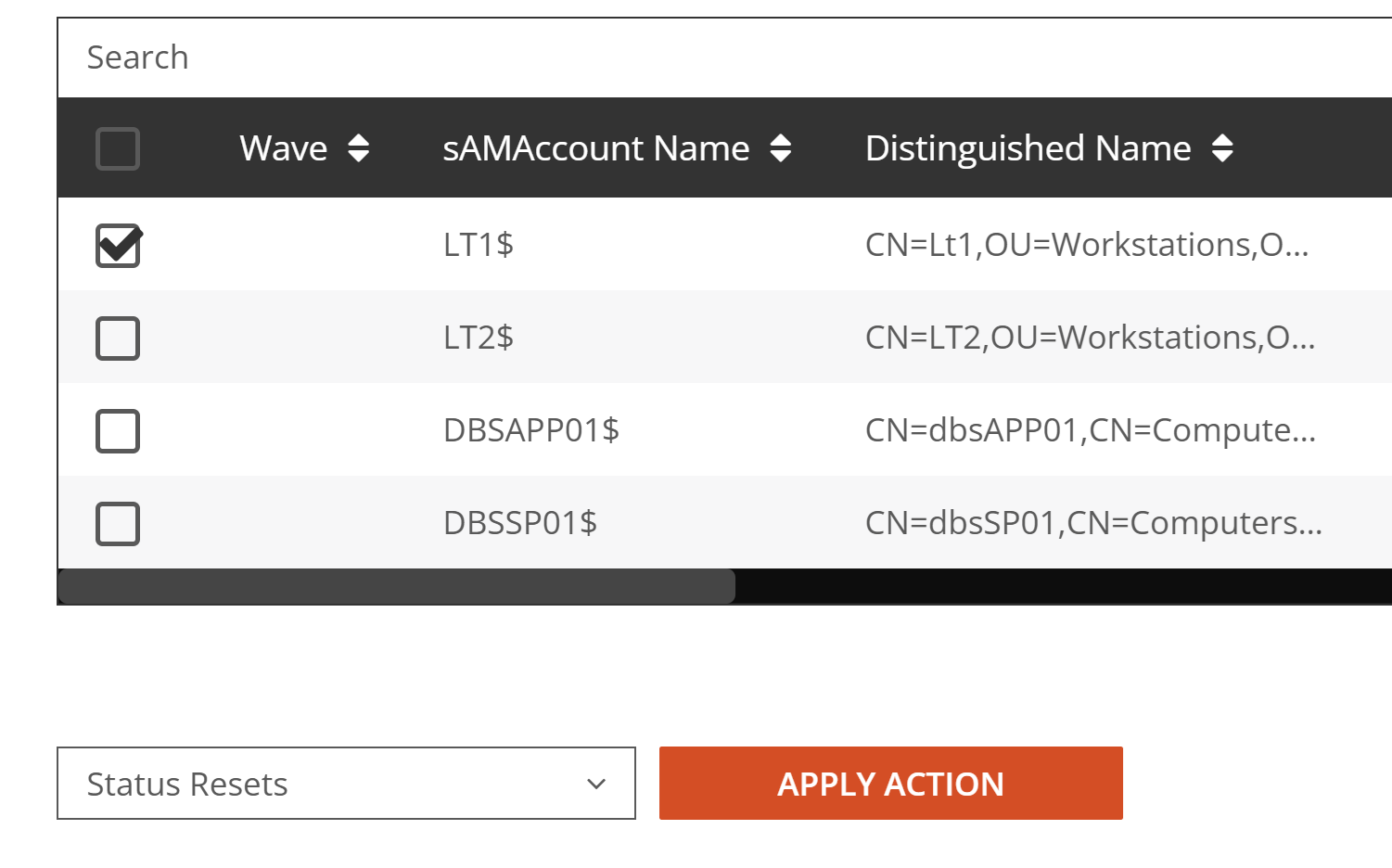This screenshot has width=1392, height=868.
Task: Select the DBSAPP01$ row checkbox
Action: click(118, 431)
